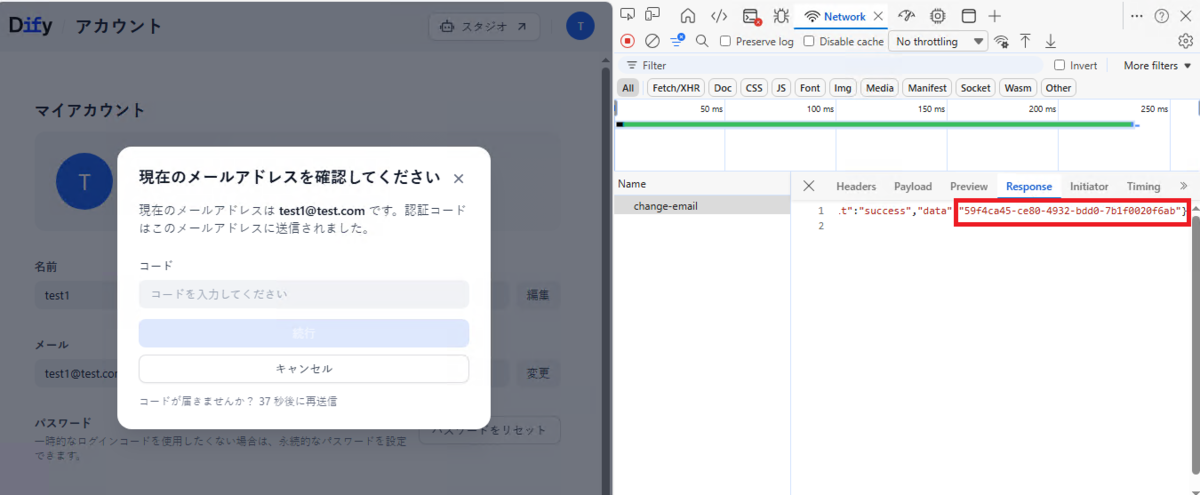Stop recording network log
The width and height of the screenshot is (1200, 495).
[x=627, y=41]
